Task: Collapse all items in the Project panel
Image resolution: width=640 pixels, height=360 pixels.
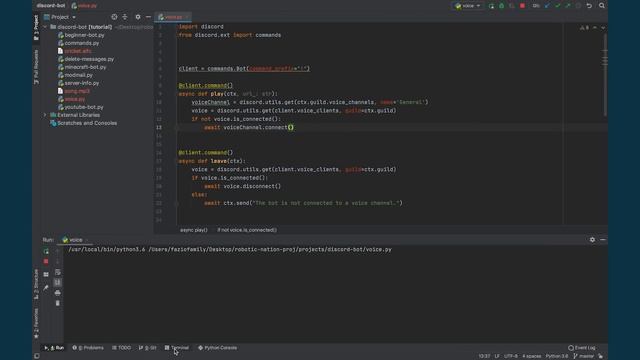Action: (x=125, y=17)
